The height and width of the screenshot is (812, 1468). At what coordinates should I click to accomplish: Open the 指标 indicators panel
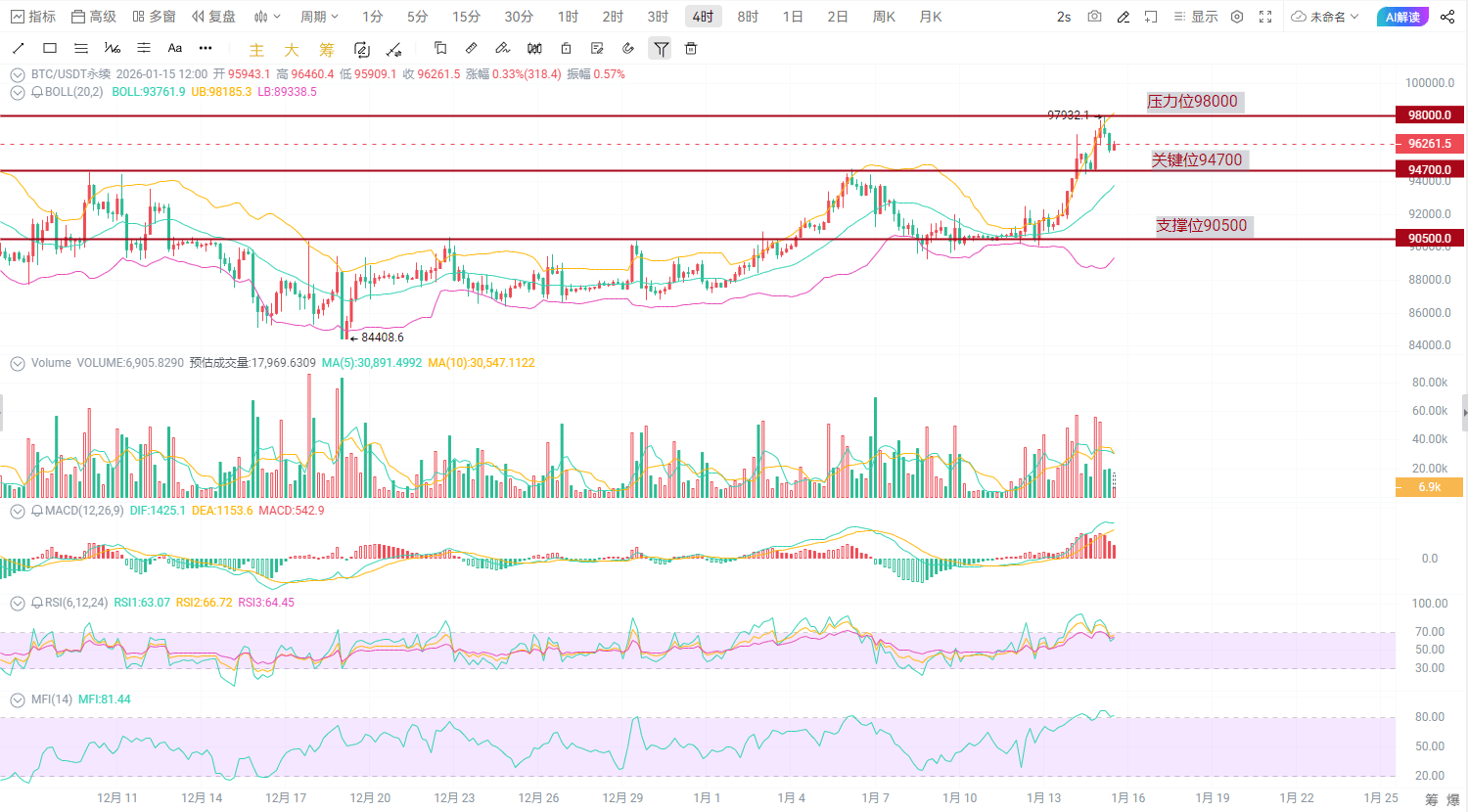[33, 17]
